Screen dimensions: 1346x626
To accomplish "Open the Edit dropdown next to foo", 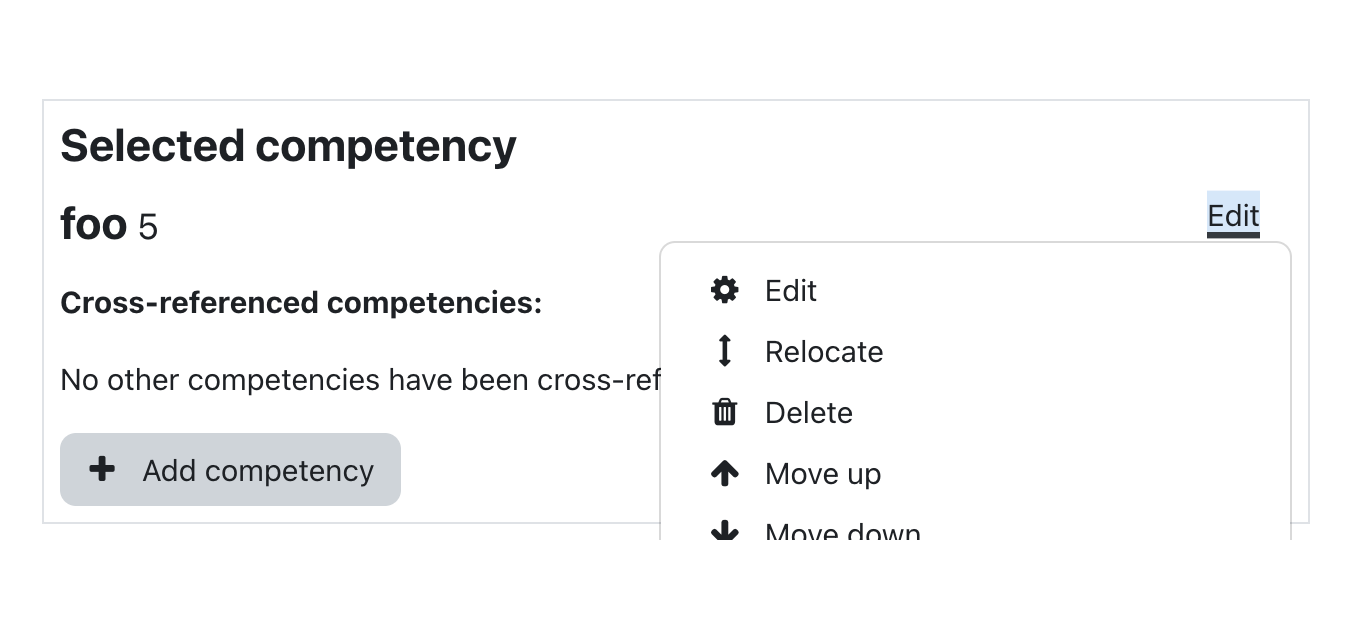I will (1233, 215).
